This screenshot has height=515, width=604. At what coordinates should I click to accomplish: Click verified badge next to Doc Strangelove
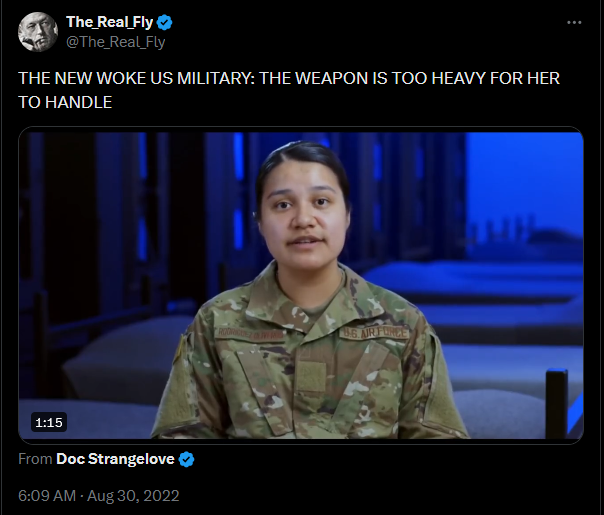(x=187, y=459)
